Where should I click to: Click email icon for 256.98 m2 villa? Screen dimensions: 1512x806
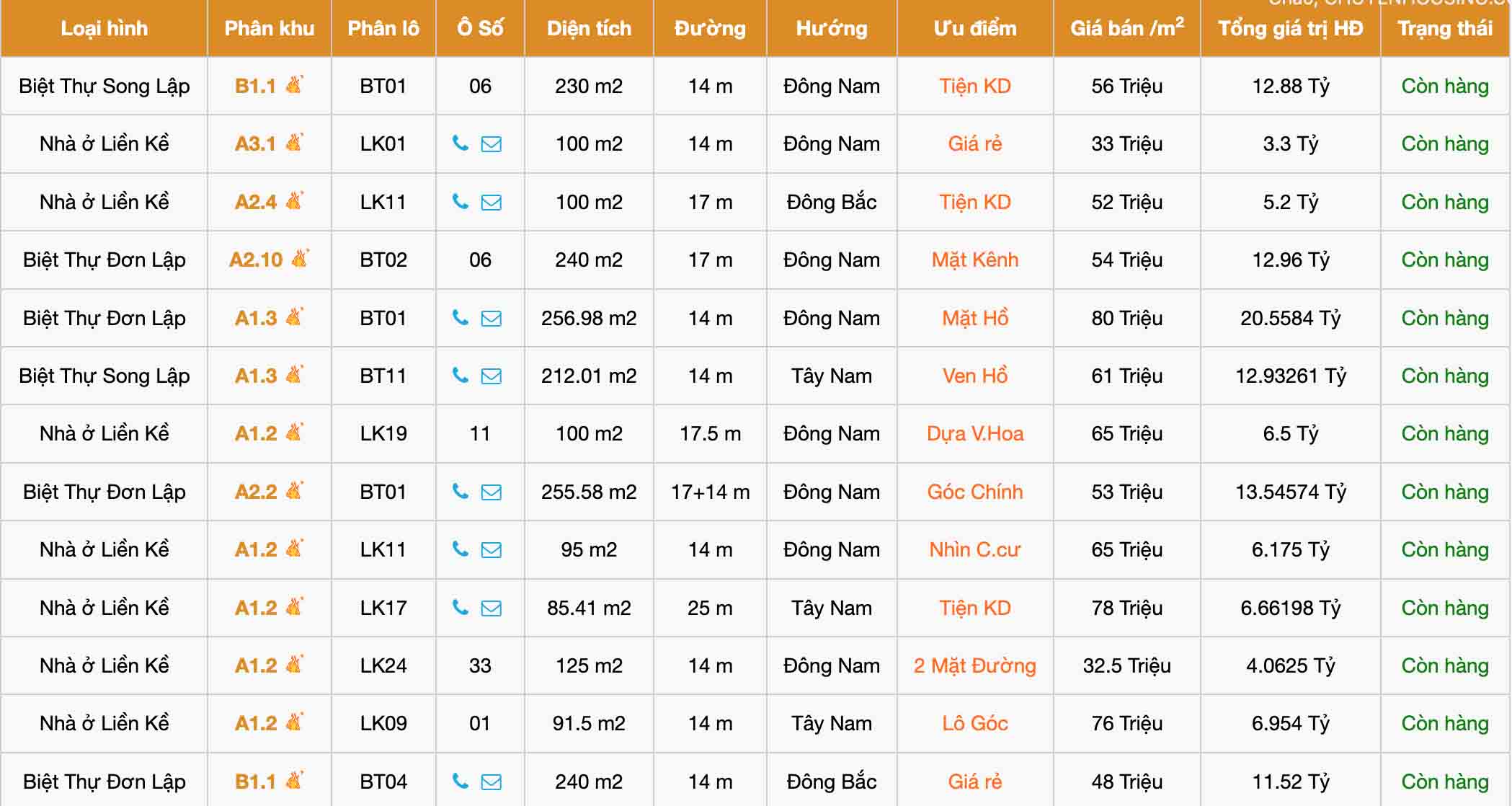[492, 318]
